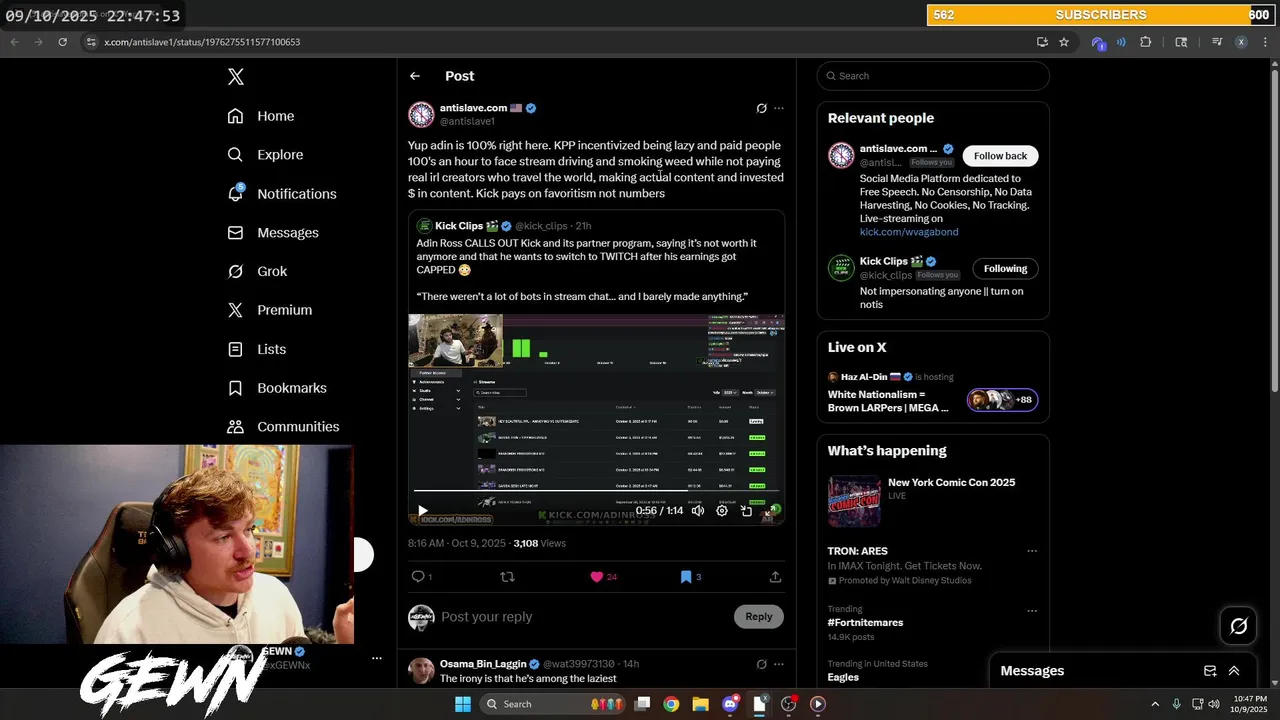Click the Bookmarks icon in the sidebar

(235, 388)
